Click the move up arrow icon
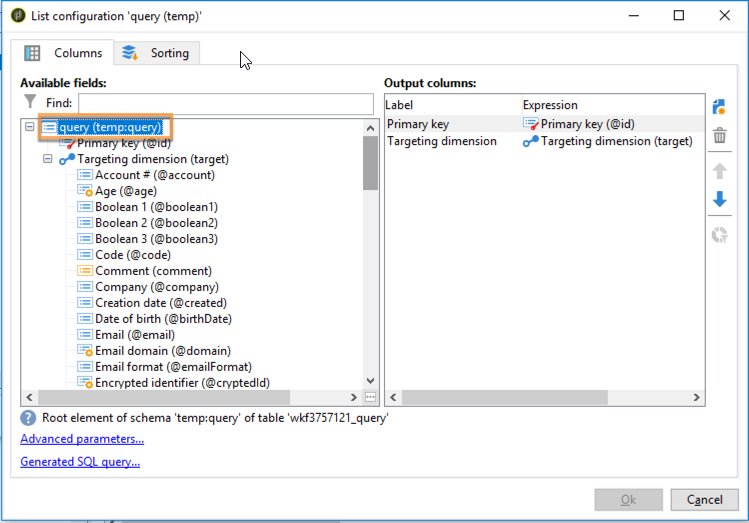This screenshot has width=749, height=523. (720, 171)
